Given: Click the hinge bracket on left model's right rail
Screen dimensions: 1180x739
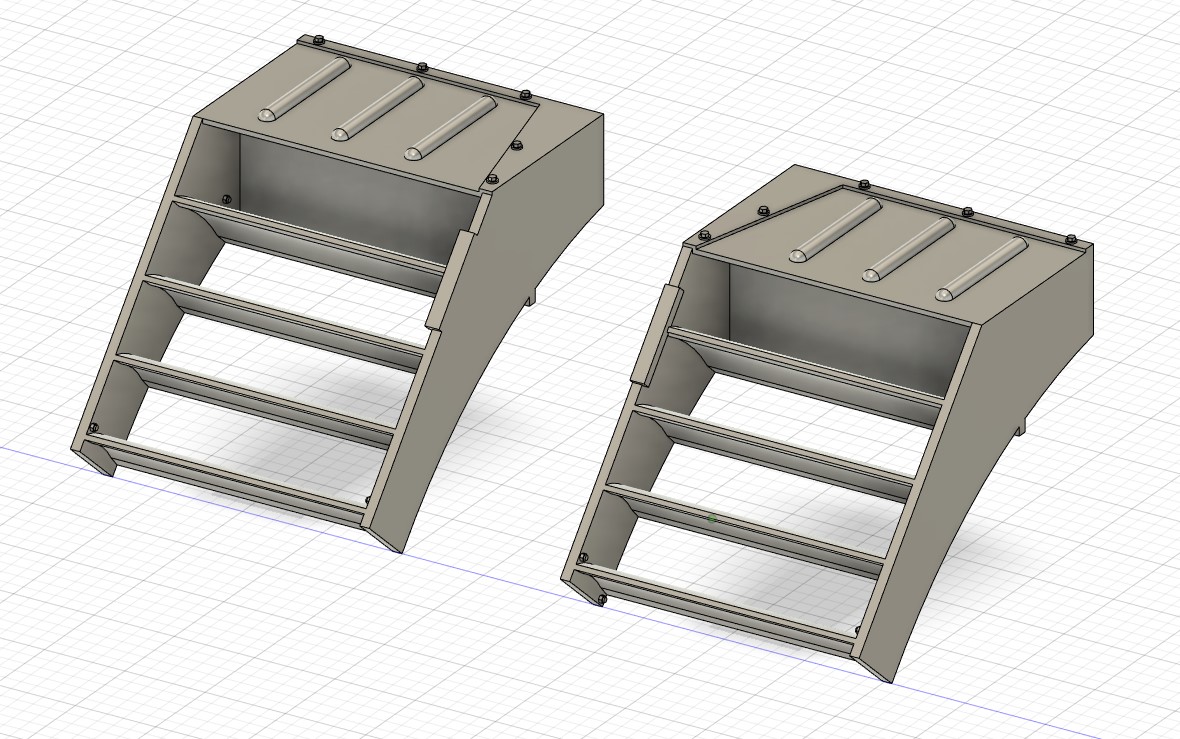Looking at the screenshot, I should point(450,279).
